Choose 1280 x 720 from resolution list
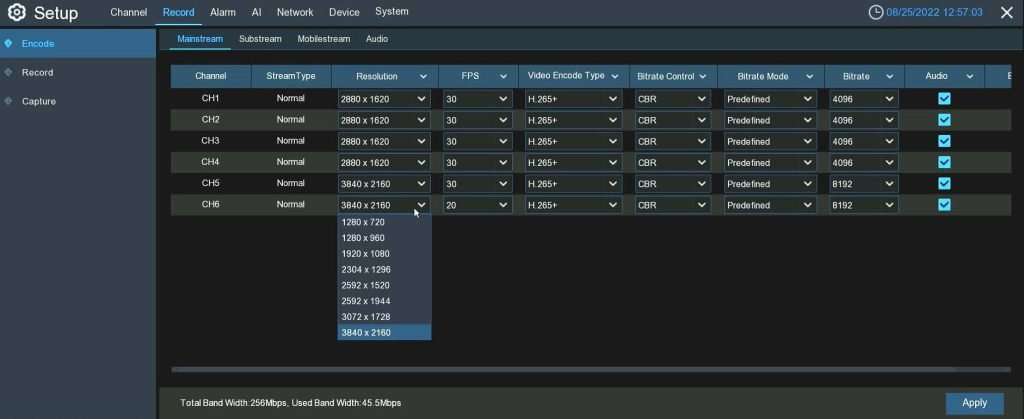The width and height of the screenshot is (1024, 419). click(384, 222)
